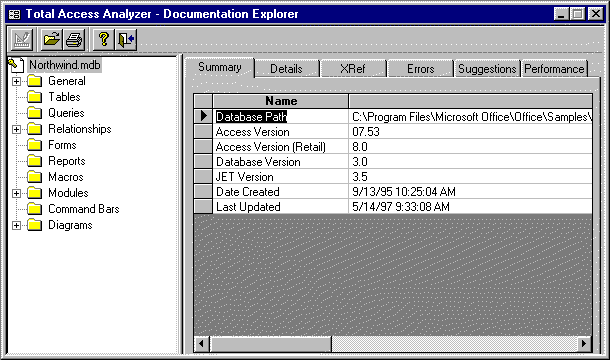The width and height of the screenshot is (610, 361).
Task: Click the Reports folder icon
Action: coord(35,161)
